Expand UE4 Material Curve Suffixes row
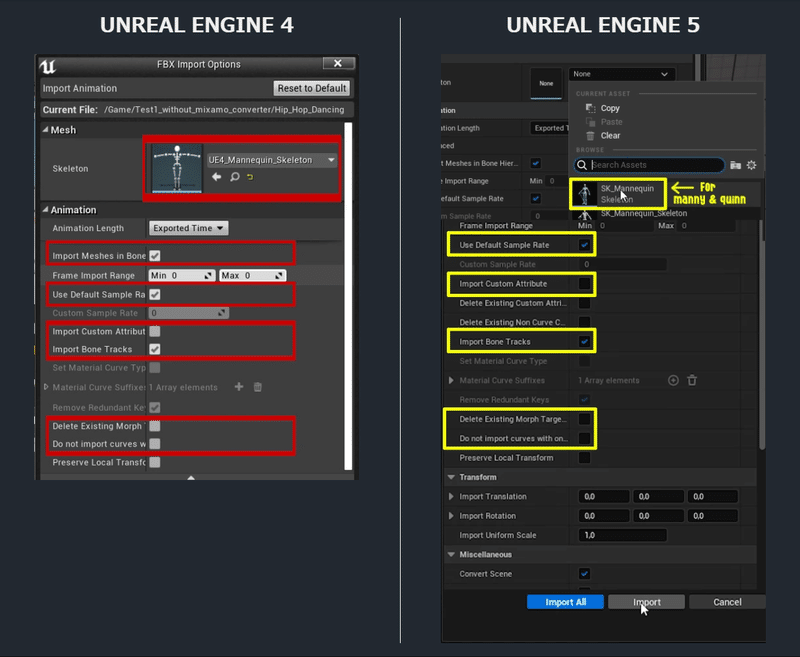This screenshot has width=800, height=657. point(46,387)
